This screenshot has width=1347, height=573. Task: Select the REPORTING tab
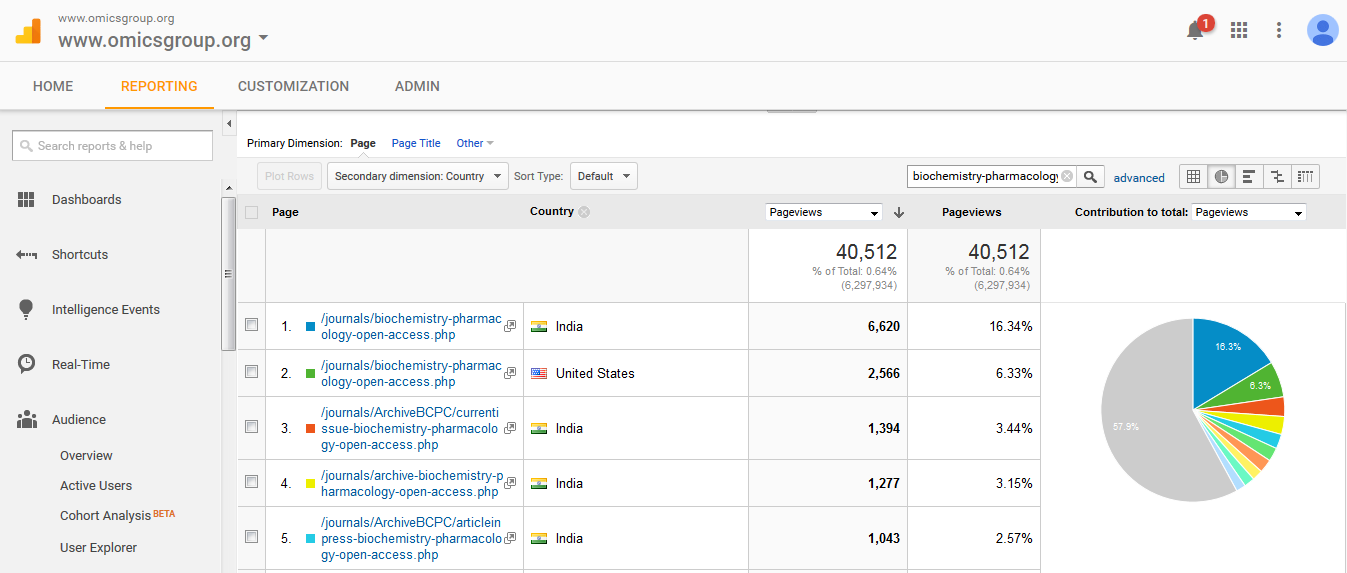tap(159, 86)
